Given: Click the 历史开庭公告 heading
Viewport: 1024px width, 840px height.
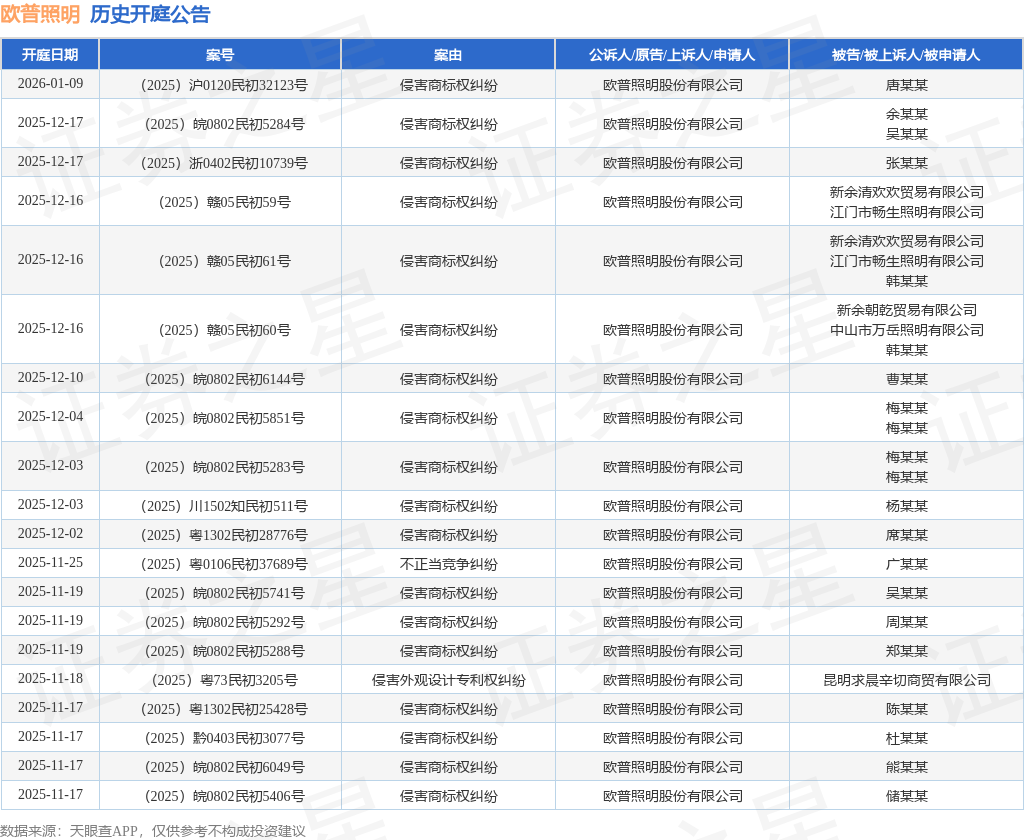Looking at the screenshot, I should 150,14.
